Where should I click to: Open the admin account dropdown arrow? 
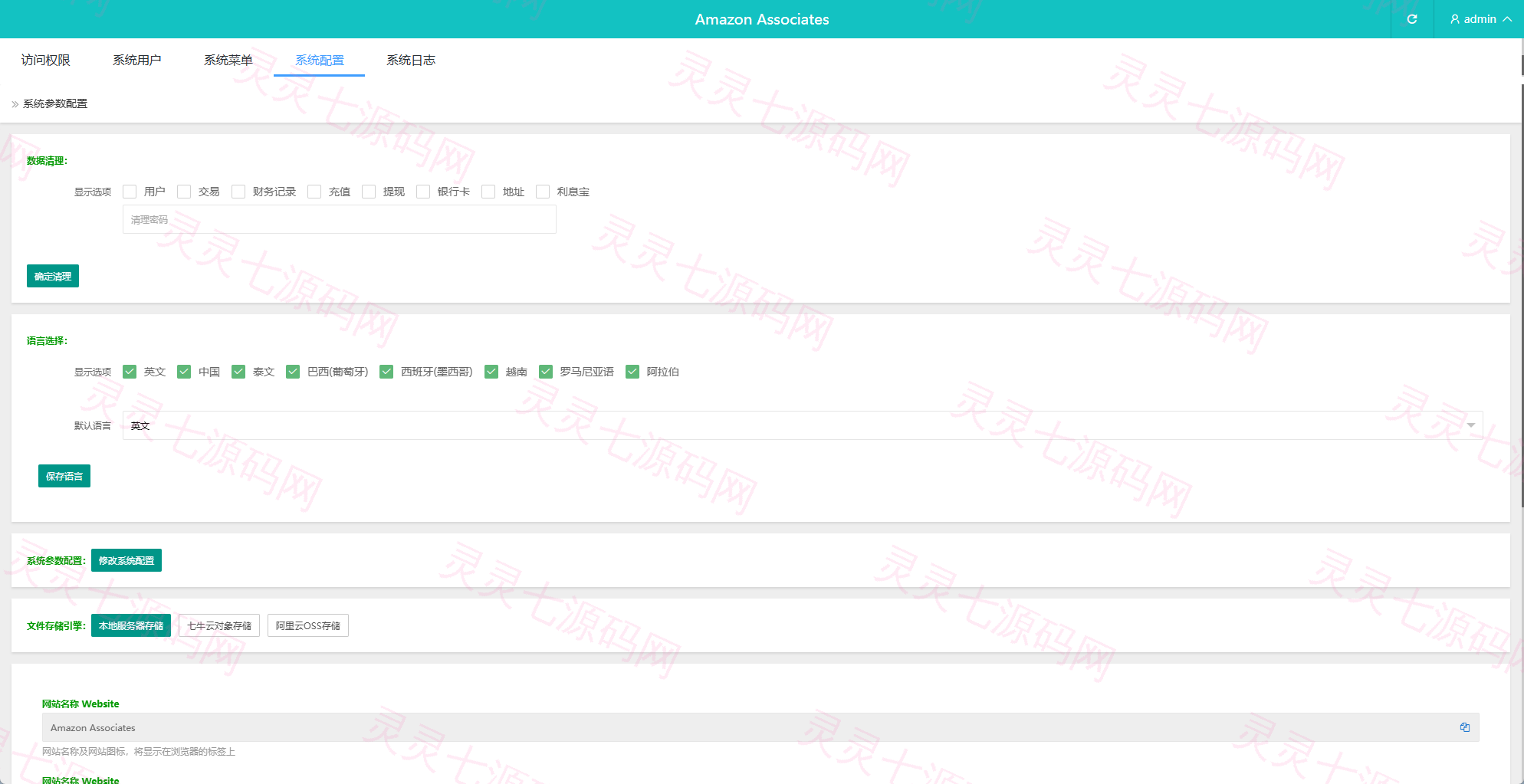[1507, 19]
